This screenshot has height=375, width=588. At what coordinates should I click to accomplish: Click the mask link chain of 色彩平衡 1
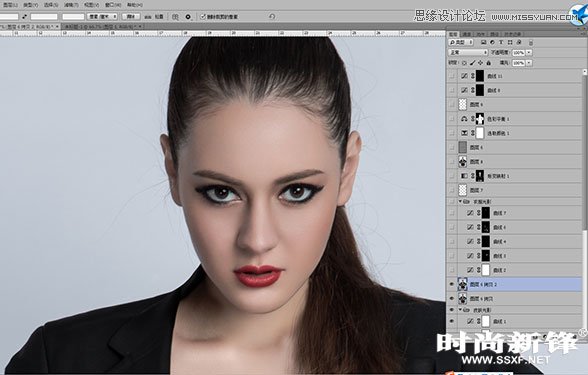[x=472, y=119]
